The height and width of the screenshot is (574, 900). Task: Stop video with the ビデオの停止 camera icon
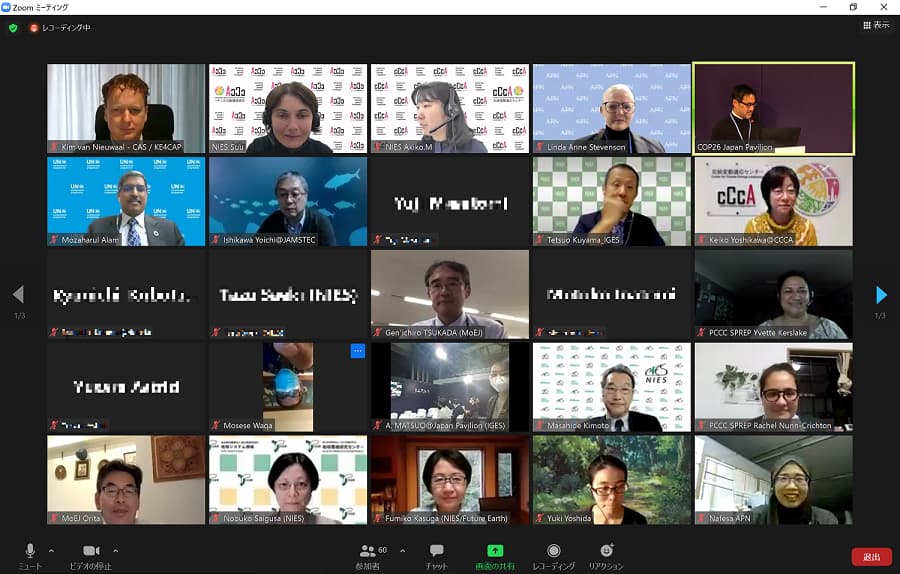point(91,551)
